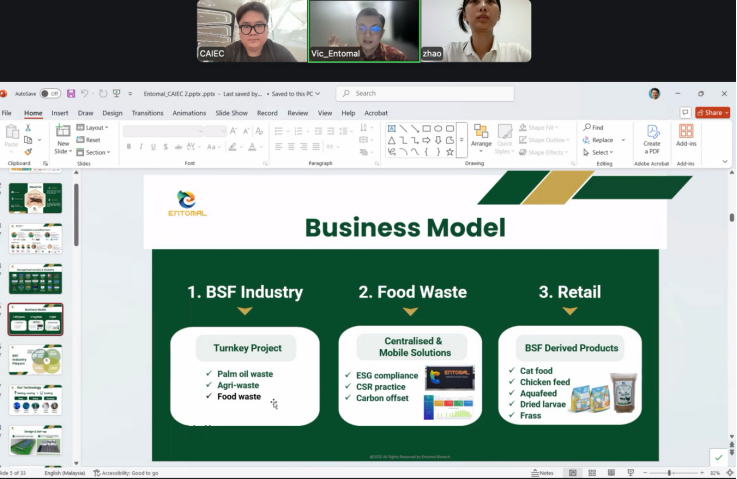Switch to Slide Sorter view
Screen dimensions: 737x479
pos(591,472)
